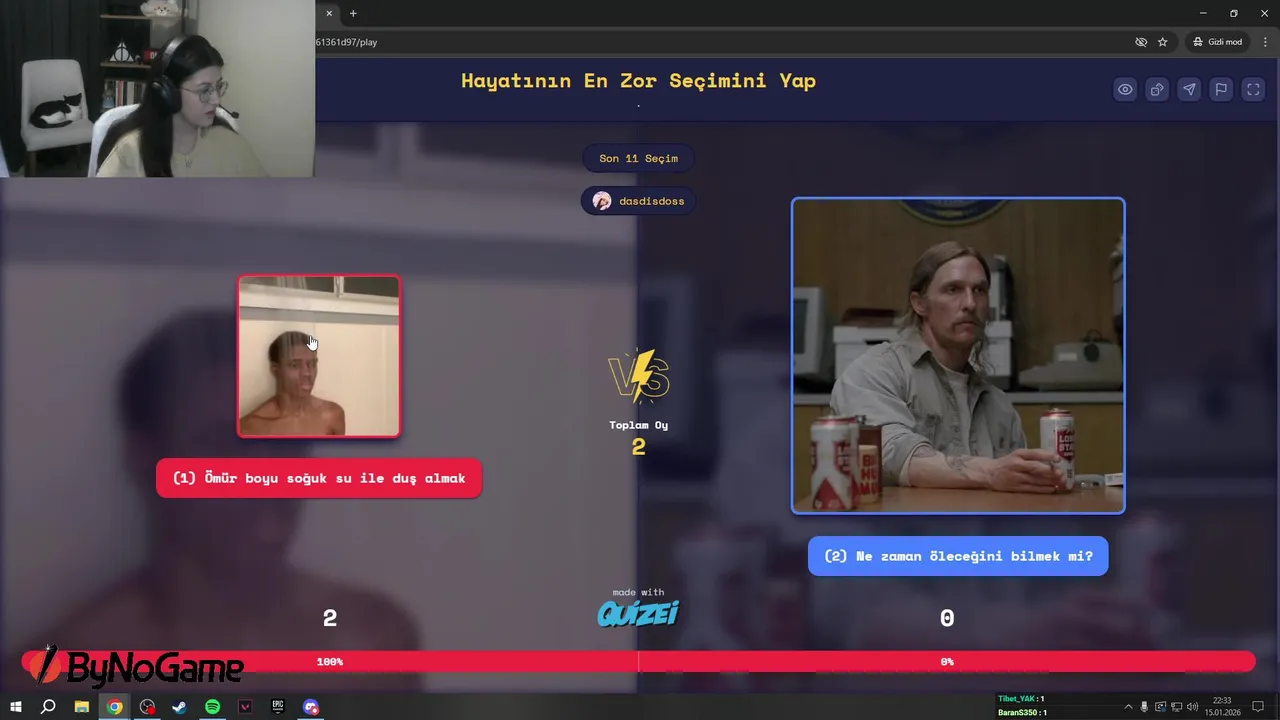
Task: Toggle the eye visibility icon in quiz header
Action: click(x=1125, y=89)
